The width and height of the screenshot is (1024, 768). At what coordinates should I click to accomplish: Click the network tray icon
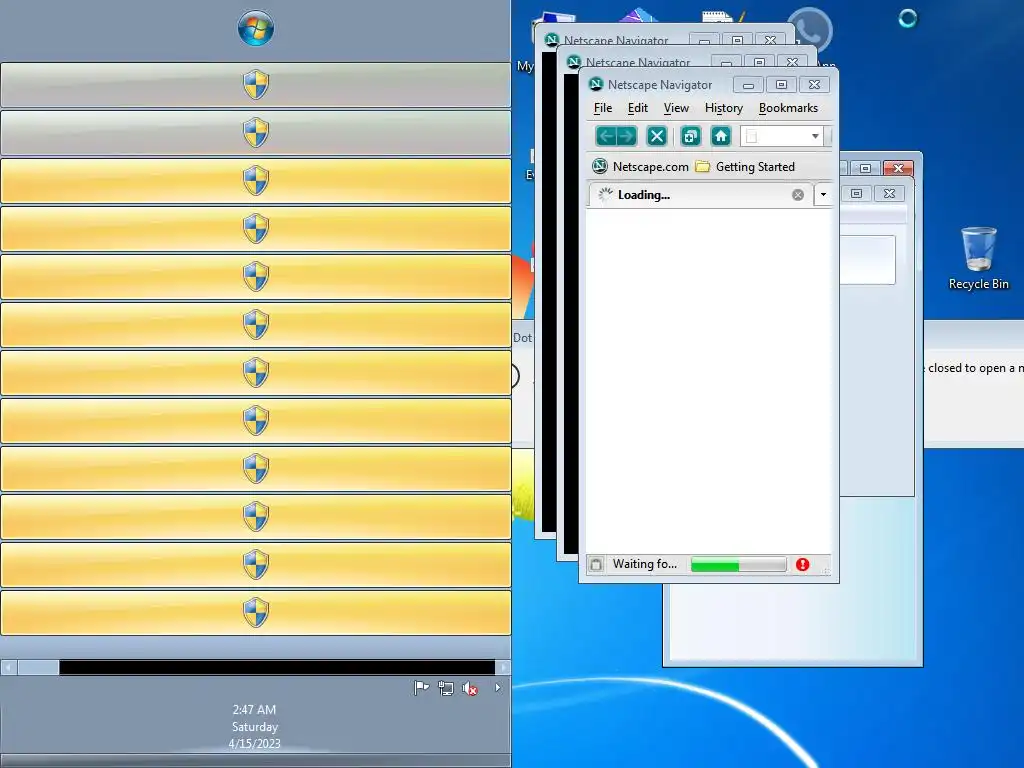pyautogui.click(x=446, y=688)
